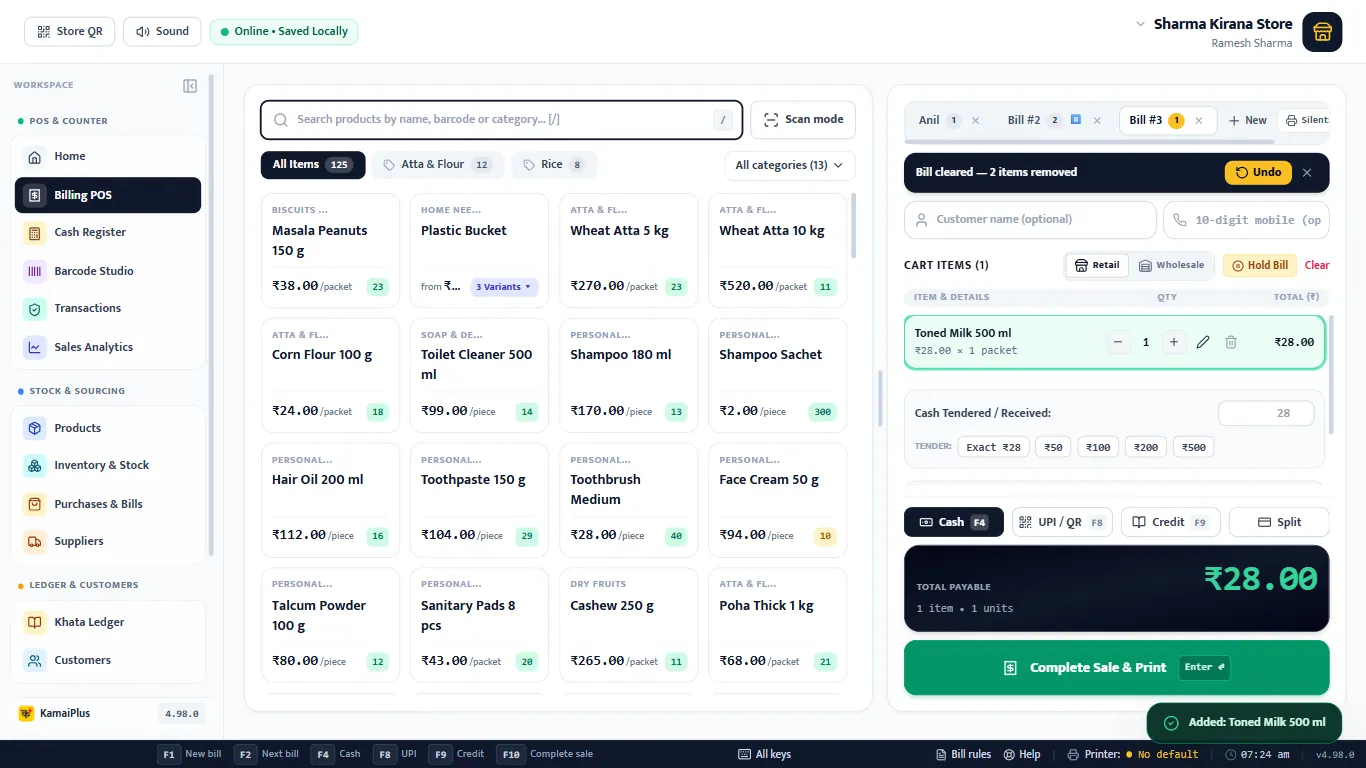Focus the product search field

point(501,120)
